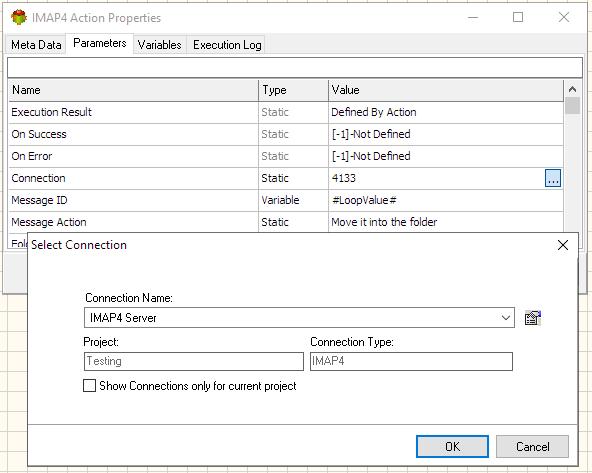Click the Name column header
592x473 pixels.
pos(133,90)
